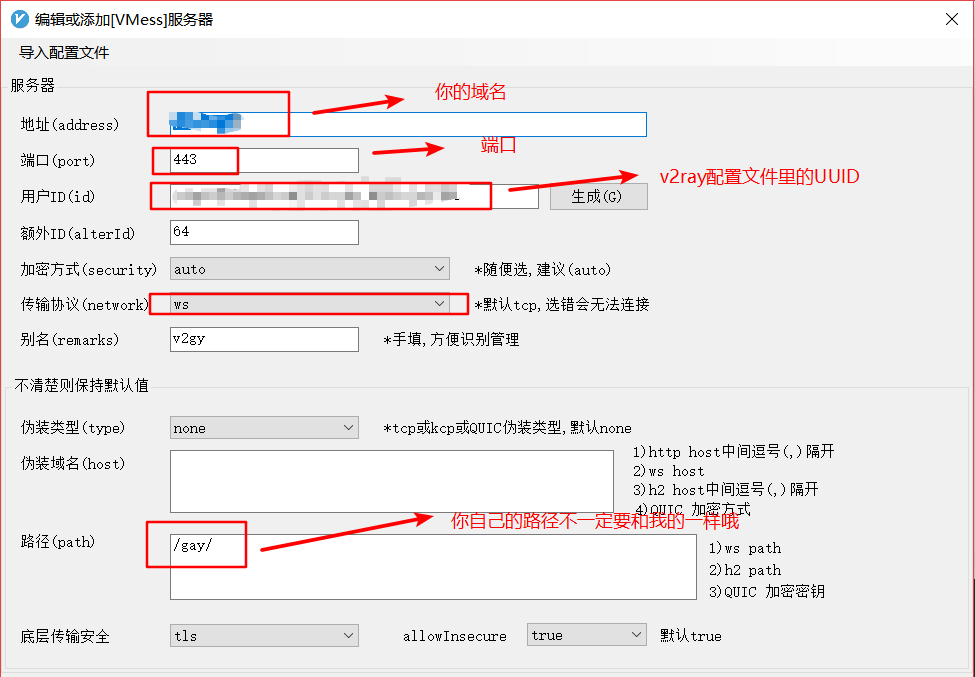The image size is (975, 677).
Task: Click dropdown arrow of 加密方式 combo box
Action: tap(440, 269)
